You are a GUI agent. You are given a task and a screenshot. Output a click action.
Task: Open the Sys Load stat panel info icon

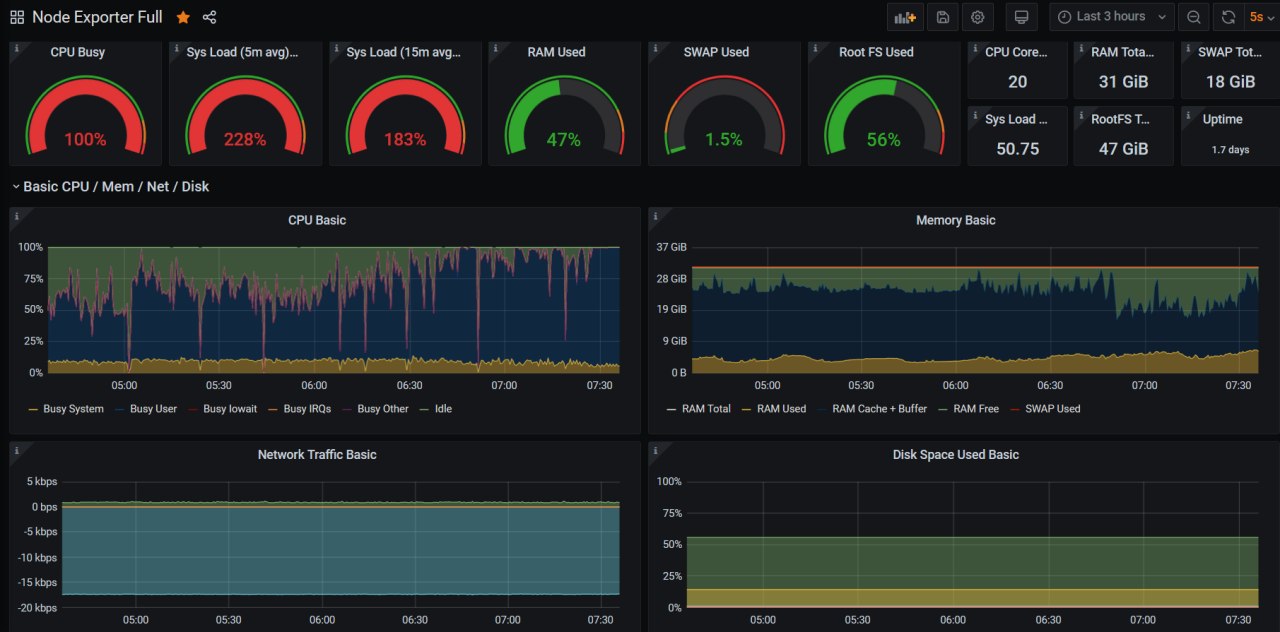click(974, 114)
